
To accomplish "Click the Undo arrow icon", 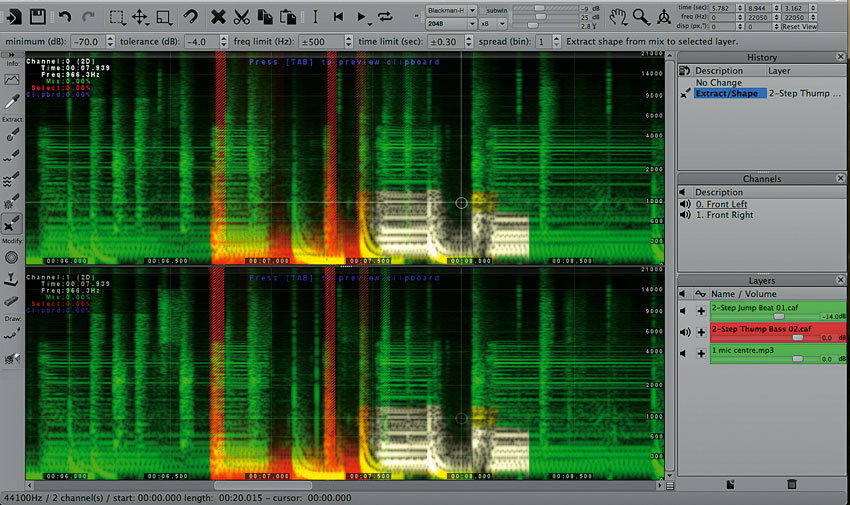I will [x=65, y=16].
